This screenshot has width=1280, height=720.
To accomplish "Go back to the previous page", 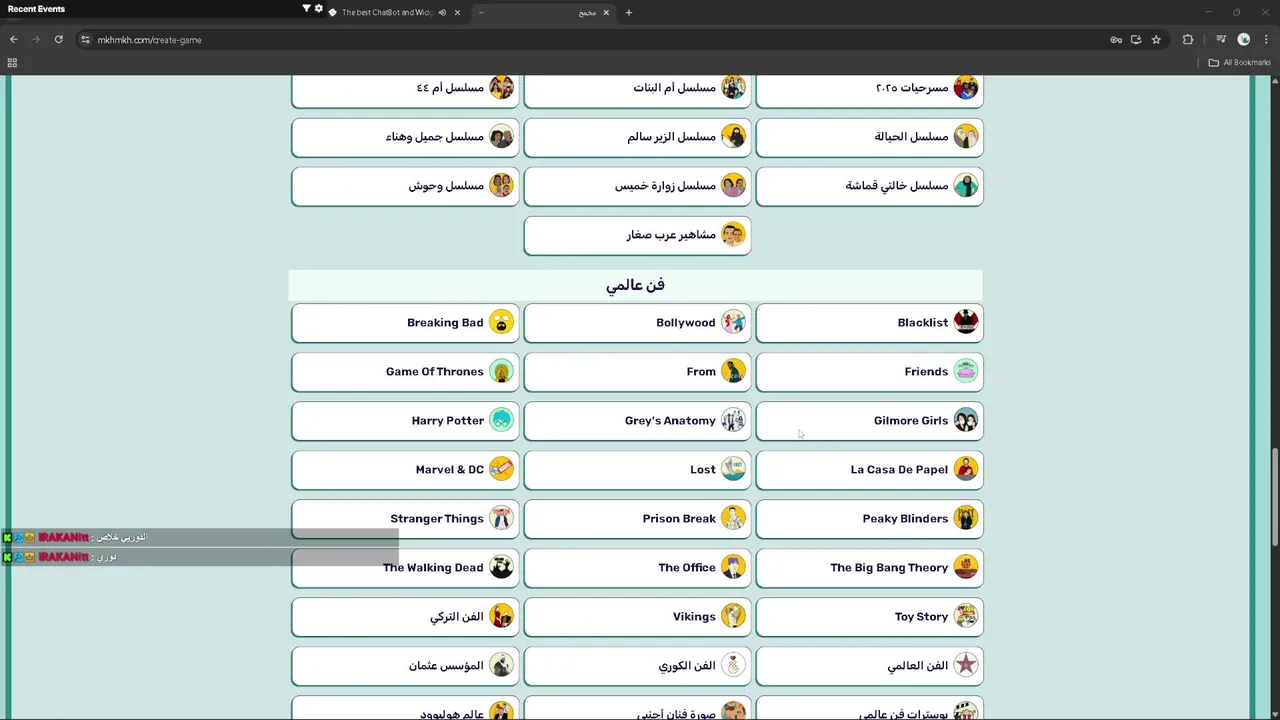I will 14,40.
